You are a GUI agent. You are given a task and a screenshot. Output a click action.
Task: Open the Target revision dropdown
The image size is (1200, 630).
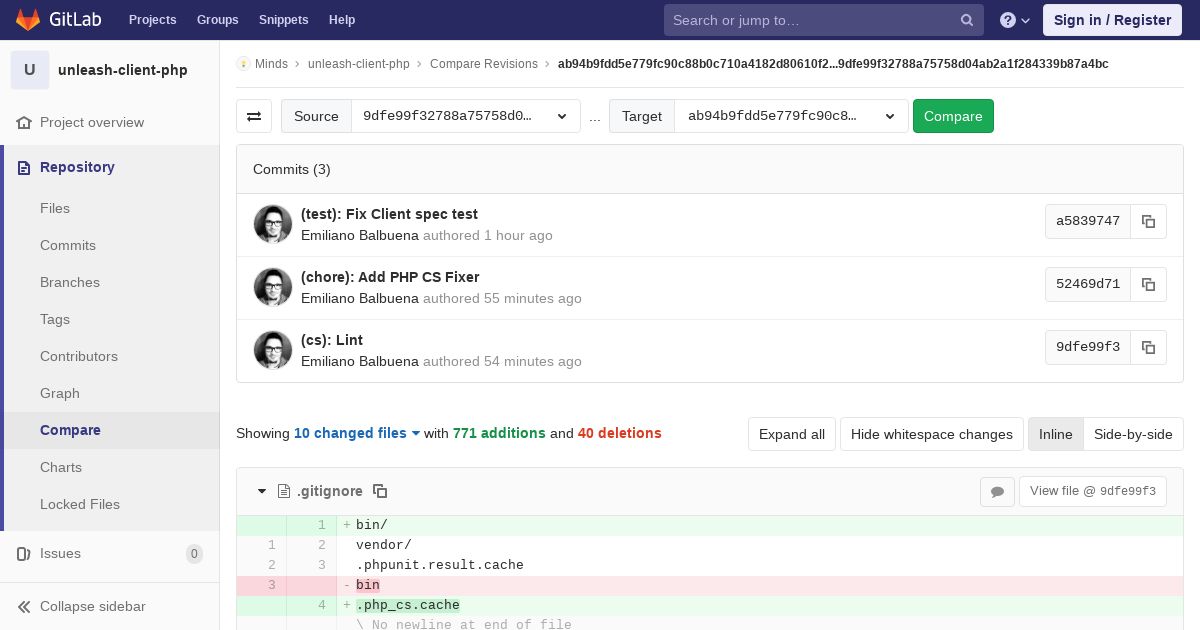click(791, 116)
